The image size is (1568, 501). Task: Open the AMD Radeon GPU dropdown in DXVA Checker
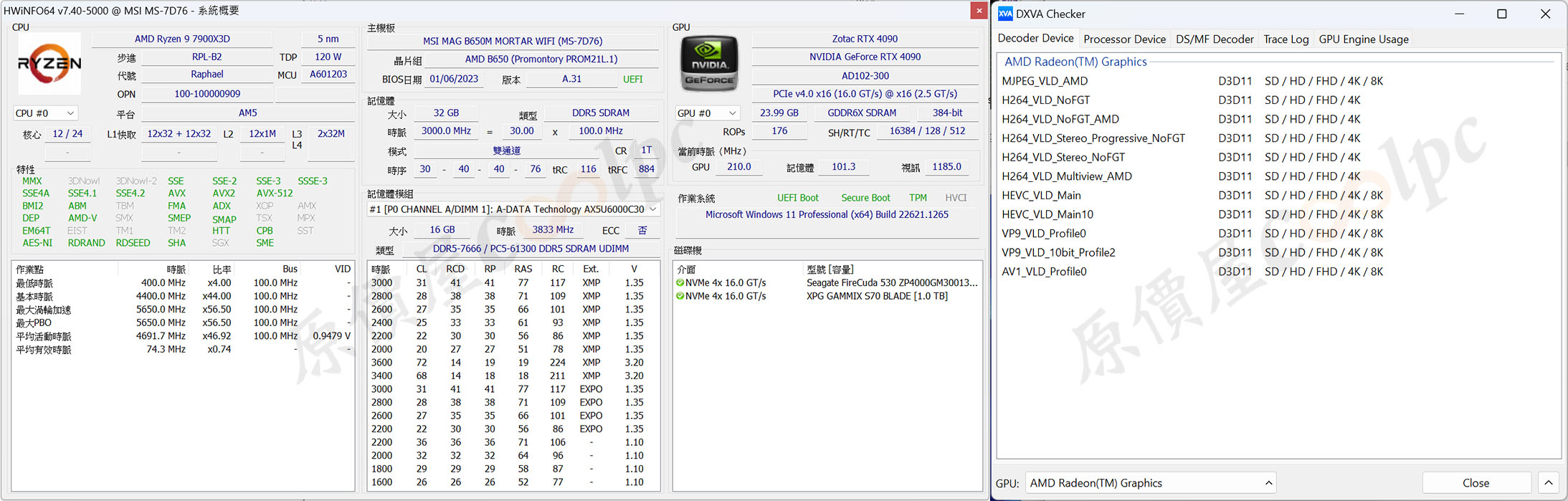1151,483
